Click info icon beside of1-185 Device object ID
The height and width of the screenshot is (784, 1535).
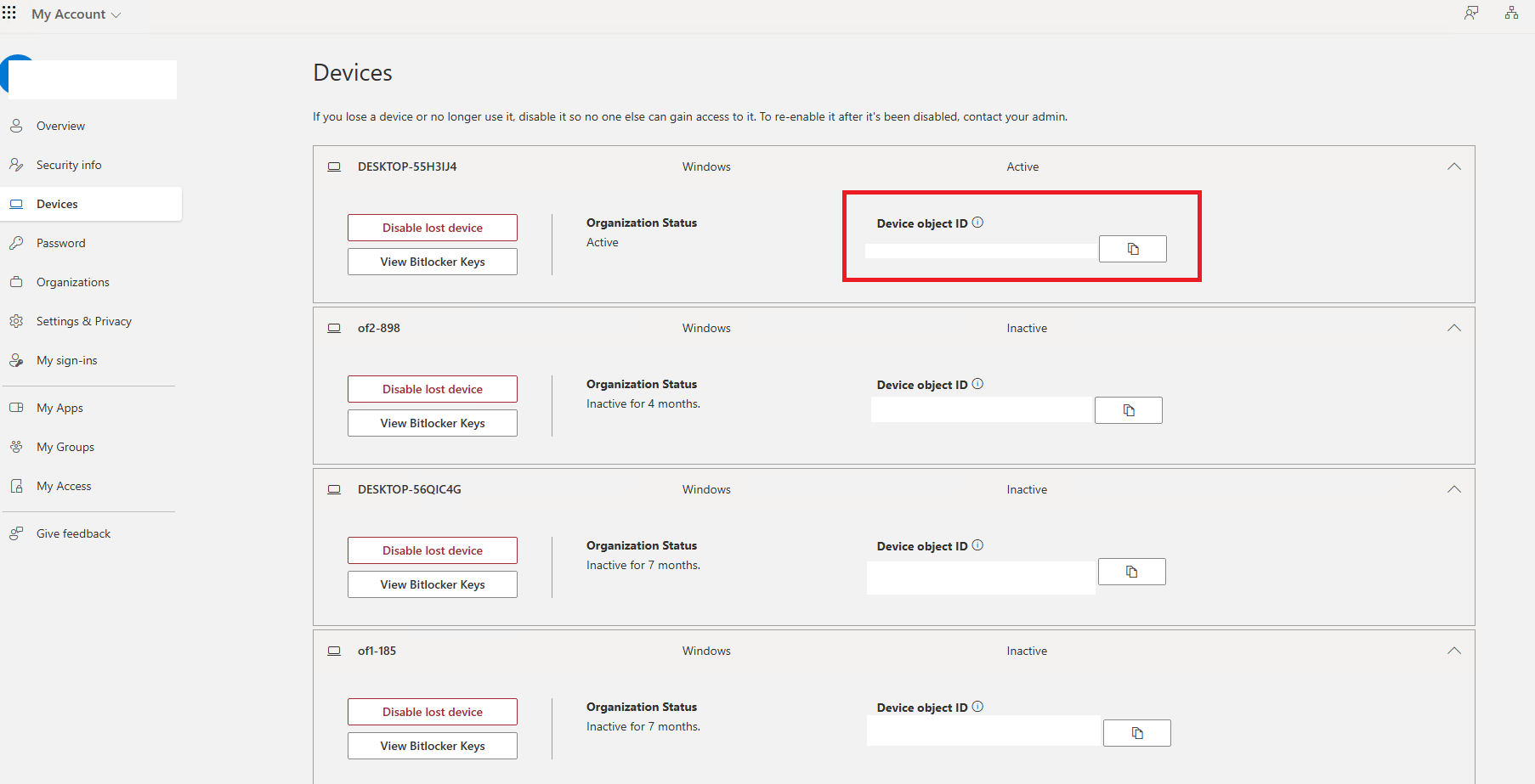pos(977,707)
